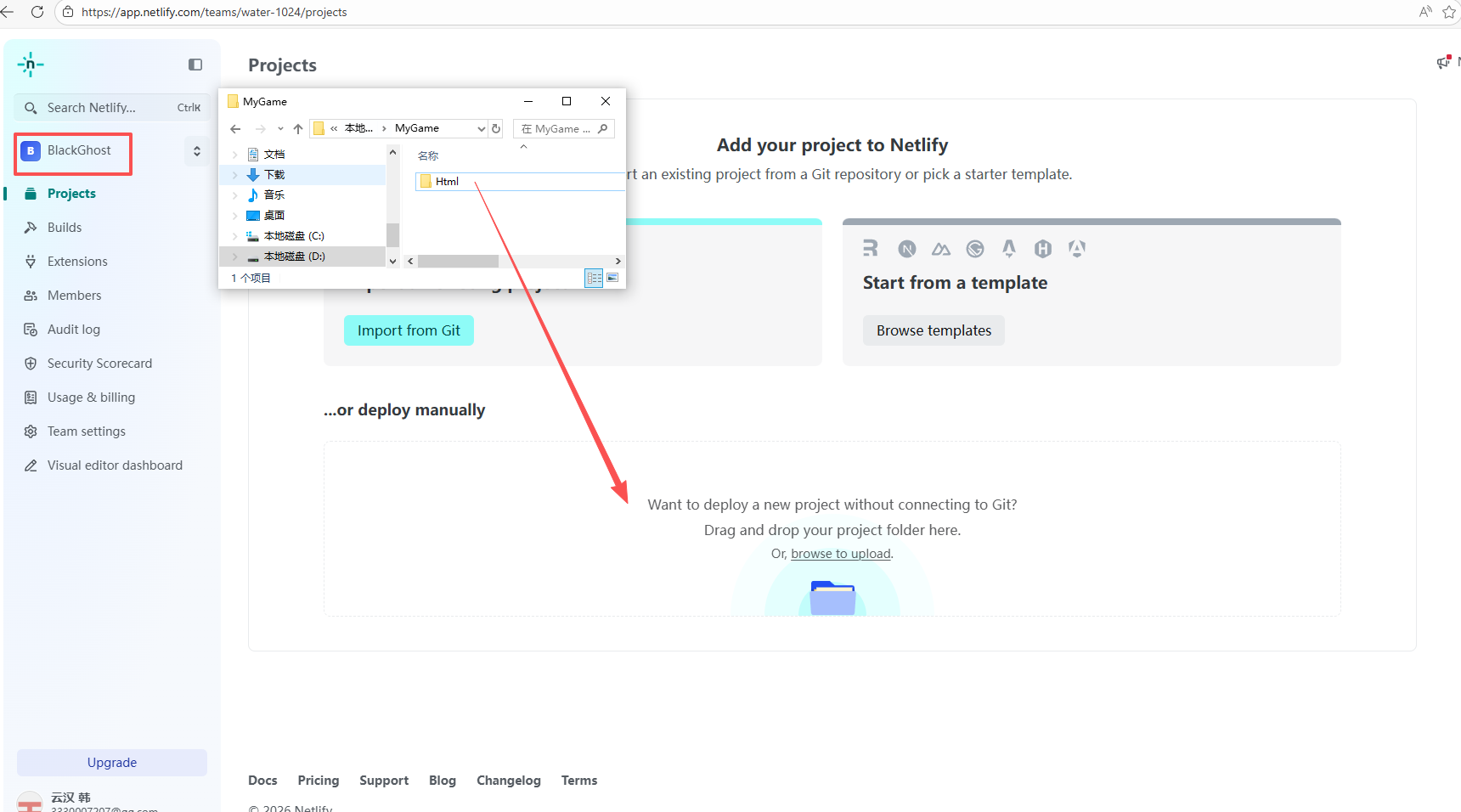This screenshot has height=812, width=1461.
Task: Click the browser address bar URL
Action: 214,12
